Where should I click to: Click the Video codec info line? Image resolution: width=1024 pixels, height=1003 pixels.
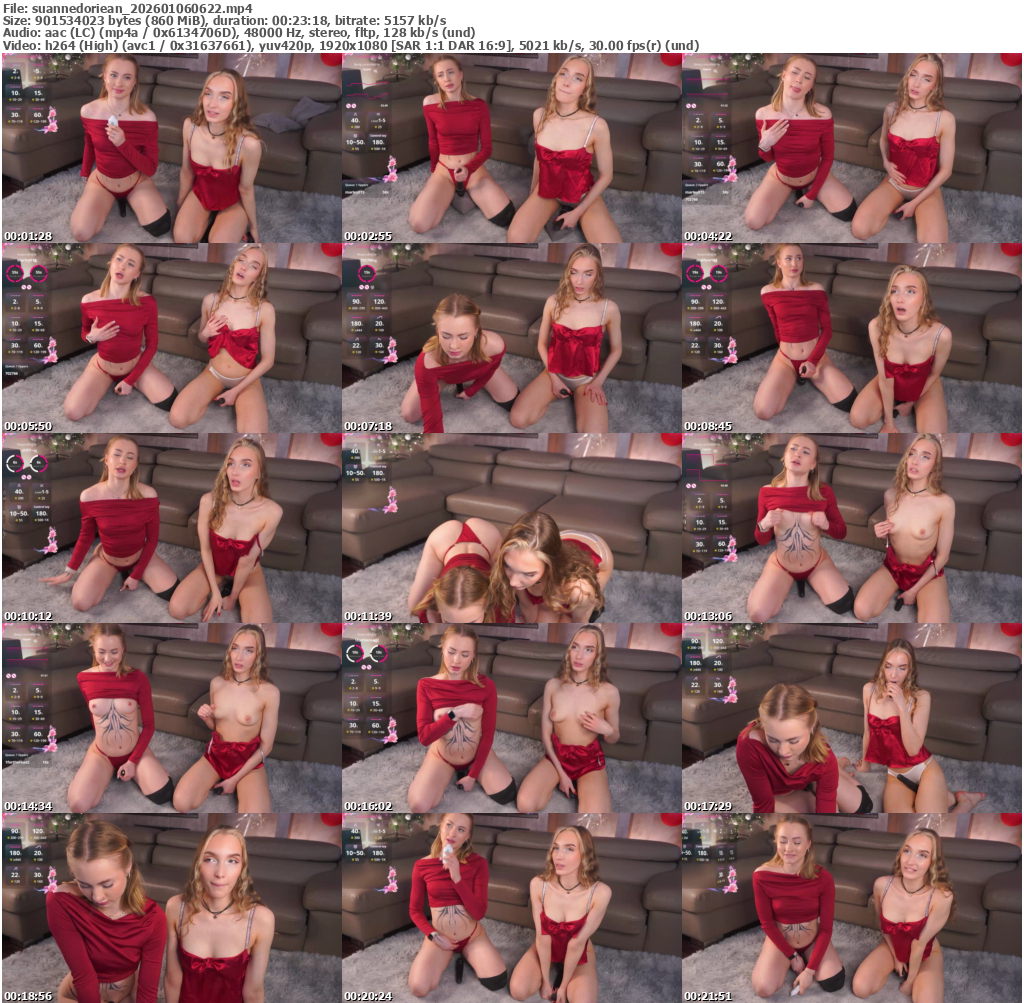pyautogui.click(x=350, y=45)
